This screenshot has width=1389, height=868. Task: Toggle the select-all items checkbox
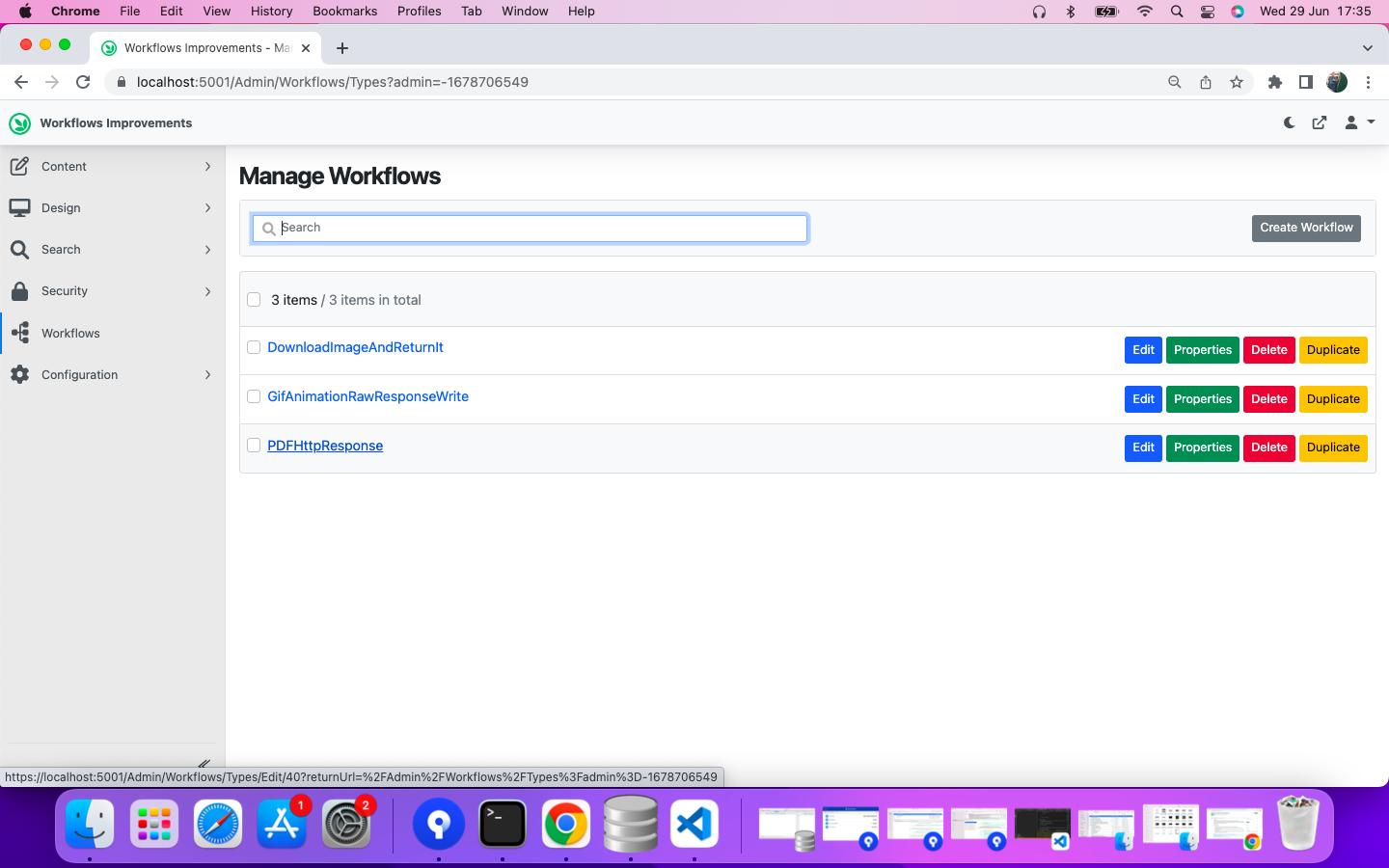tap(254, 300)
